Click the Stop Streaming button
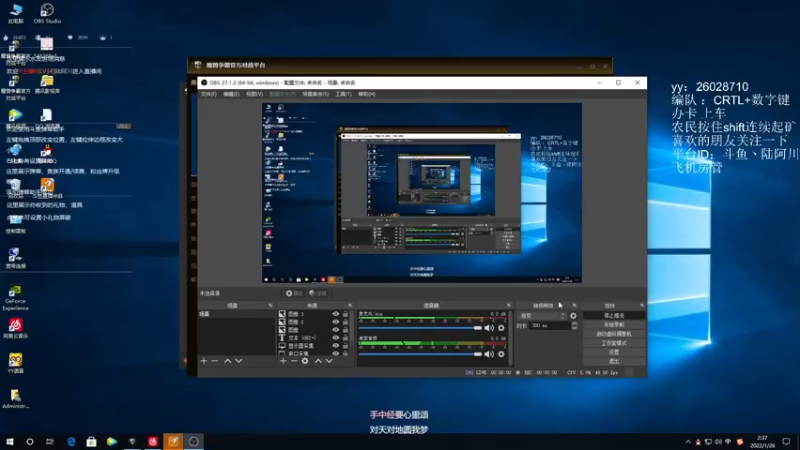This screenshot has width=800, height=450. (x=614, y=316)
